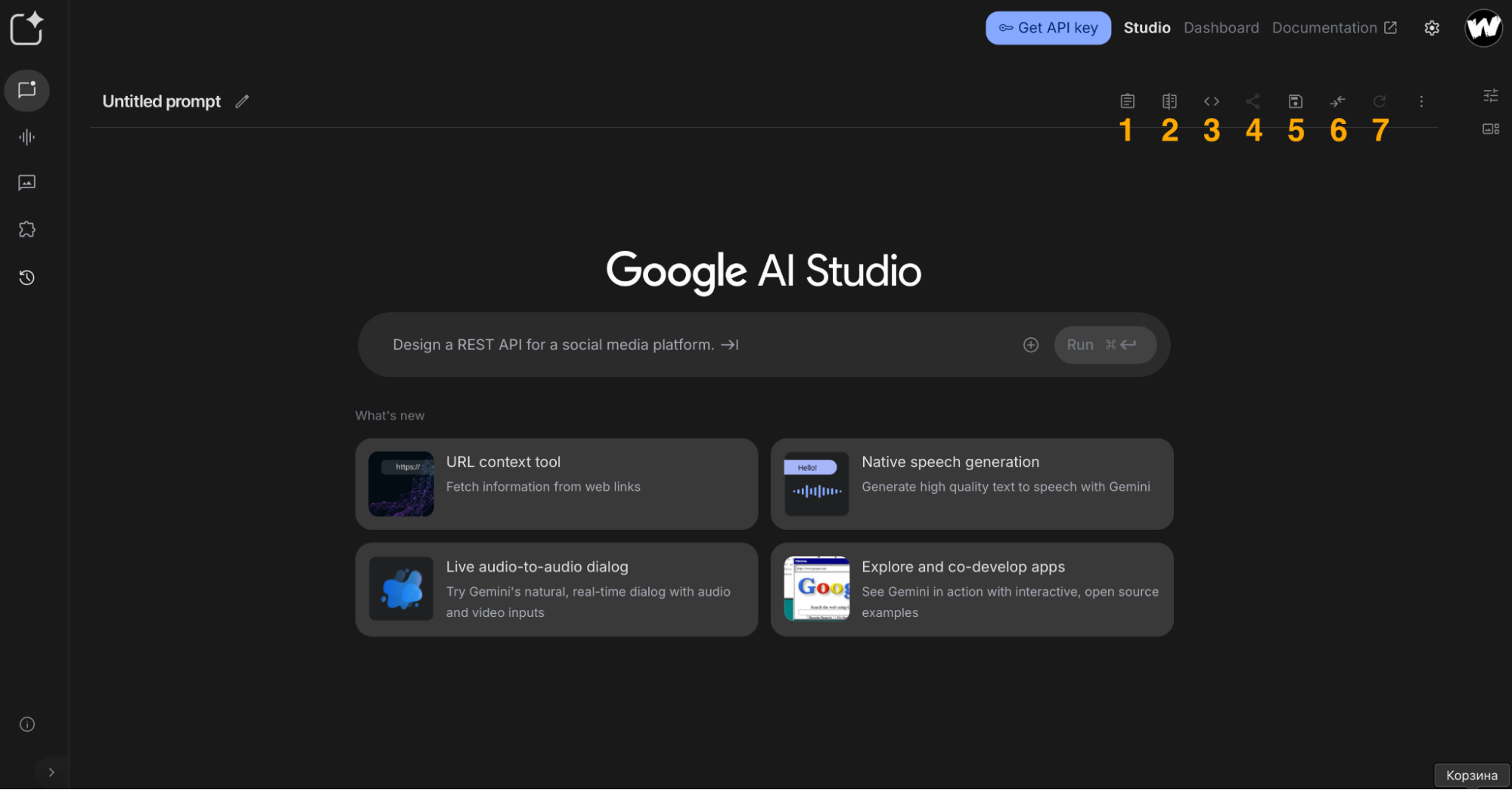Click the URL context tool thumbnail
This screenshot has width=1512, height=790.
click(401, 484)
